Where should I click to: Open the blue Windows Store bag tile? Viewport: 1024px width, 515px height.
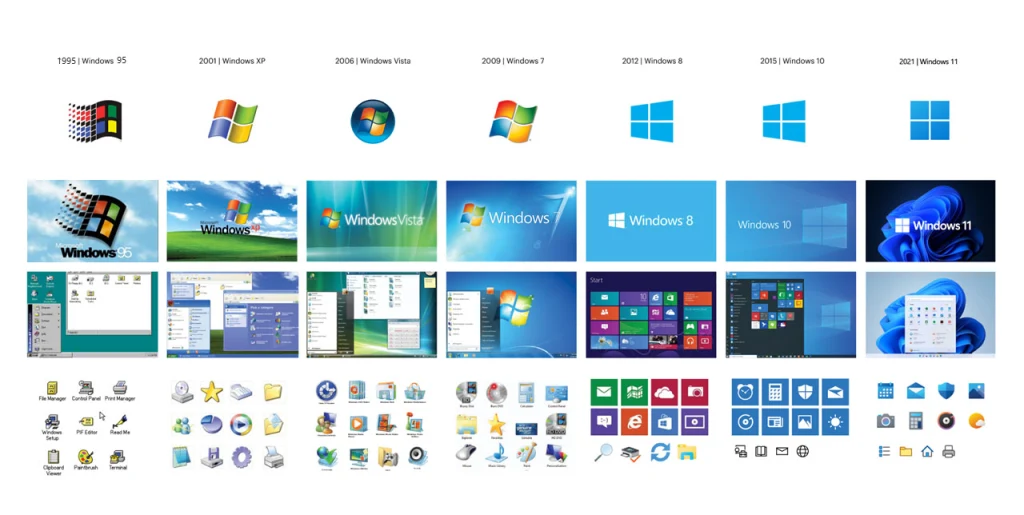pyautogui.click(x=664, y=422)
